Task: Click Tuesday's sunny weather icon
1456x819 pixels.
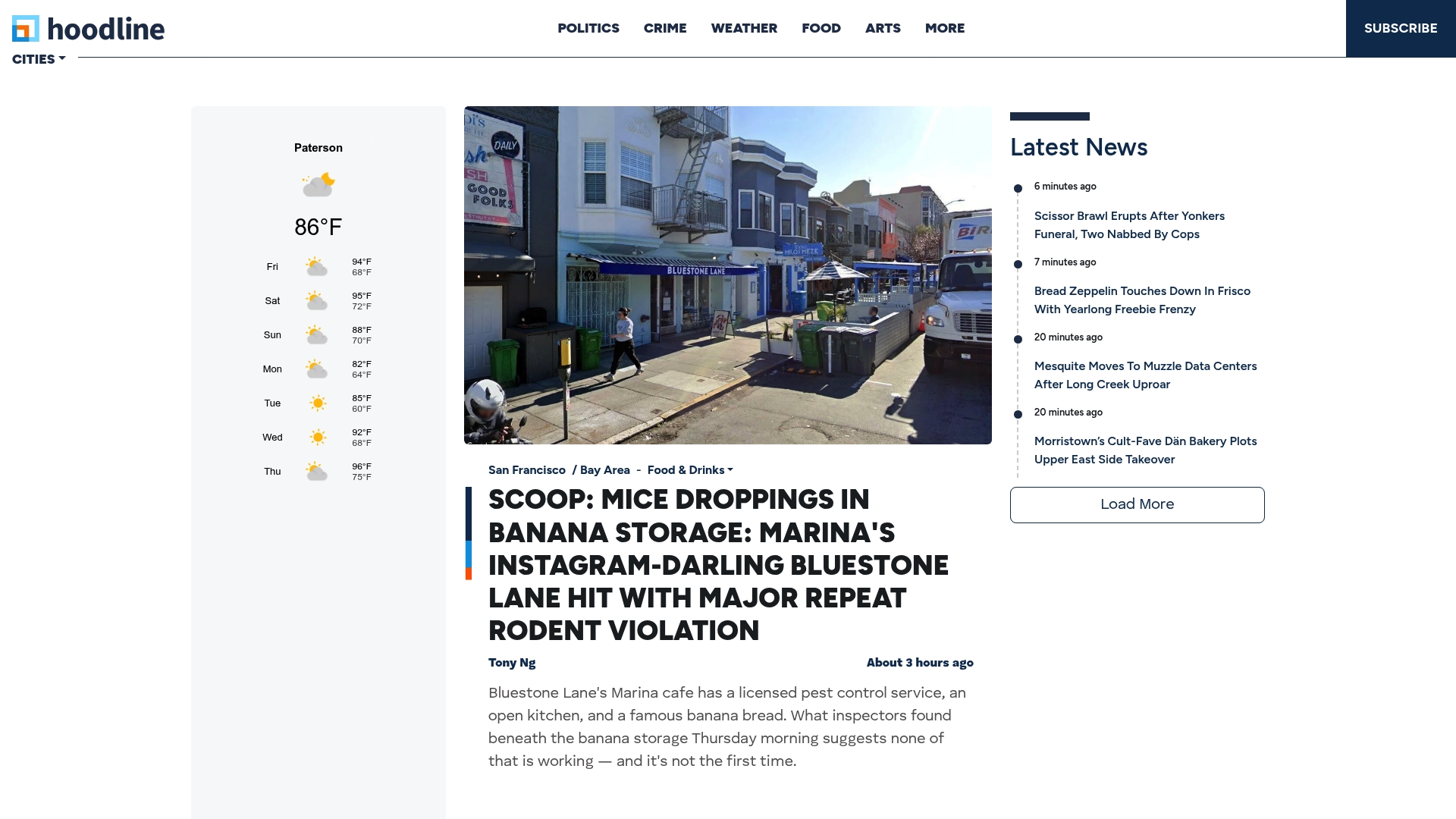Action: click(318, 403)
